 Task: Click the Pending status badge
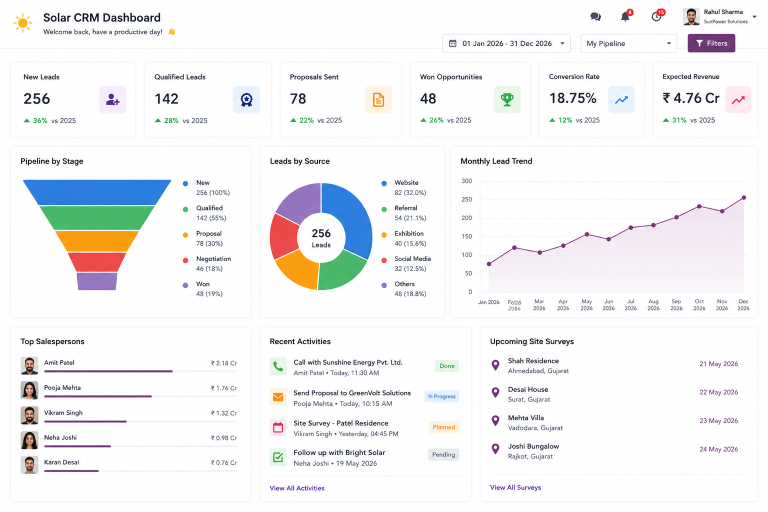tap(444, 455)
